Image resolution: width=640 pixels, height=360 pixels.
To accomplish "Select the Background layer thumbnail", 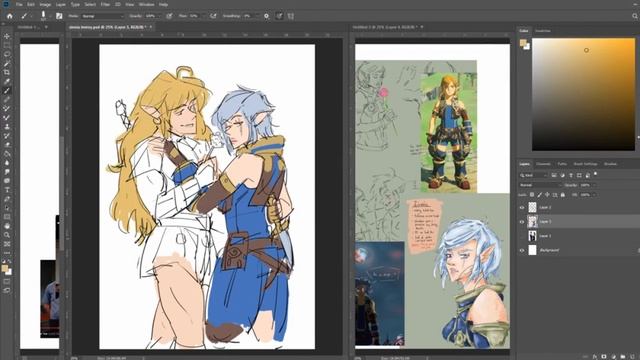I will [x=532, y=250].
